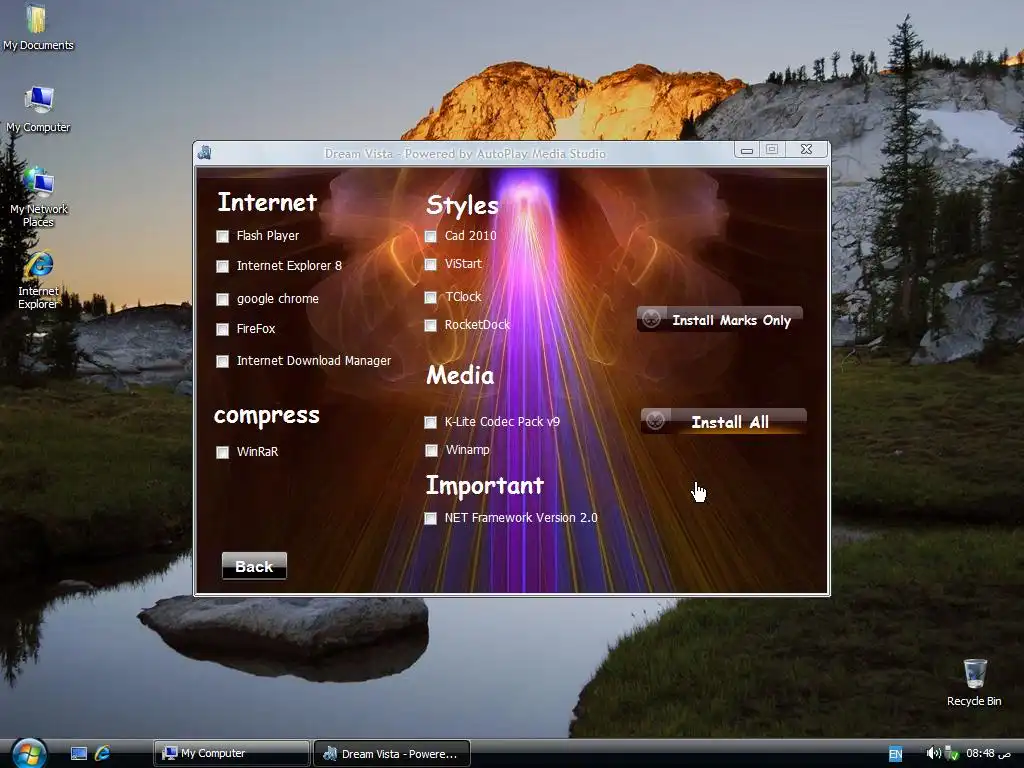Image resolution: width=1024 pixels, height=768 pixels.
Task: Select Internet Download Manager checkbox
Action: pyautogui.click(x=223, y=361)
